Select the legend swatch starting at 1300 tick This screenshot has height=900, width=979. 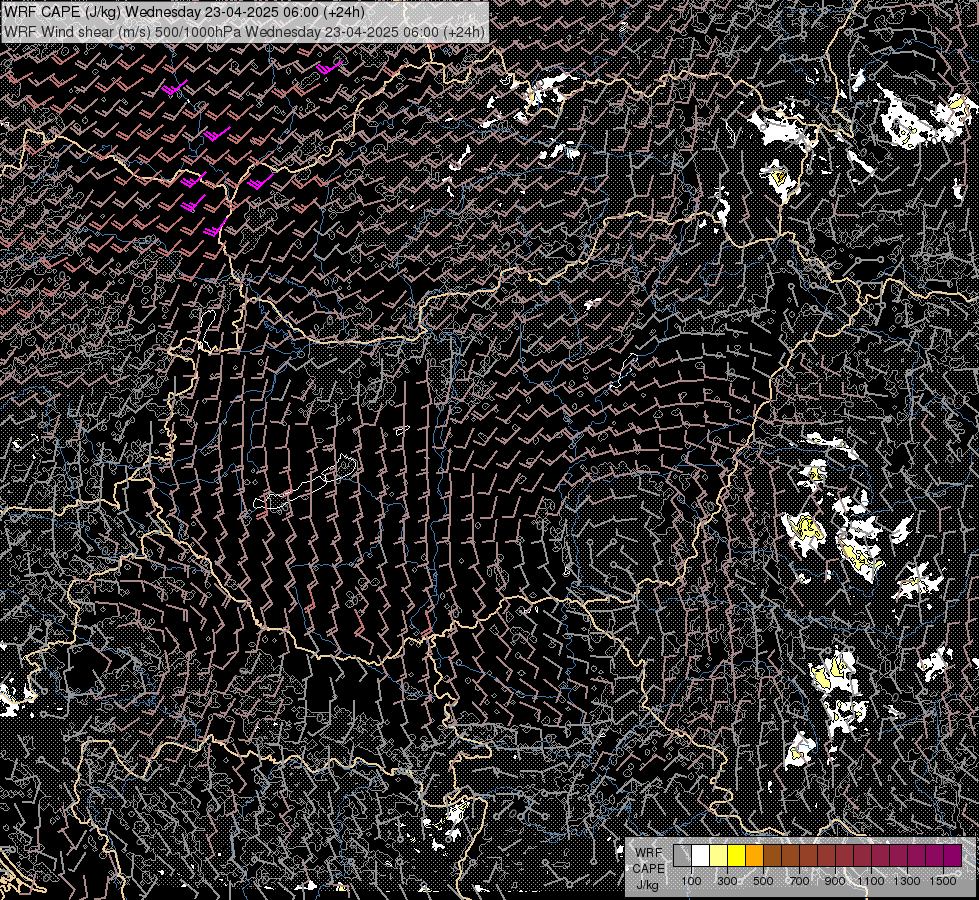pyautogui.click(x=917, y=856)
